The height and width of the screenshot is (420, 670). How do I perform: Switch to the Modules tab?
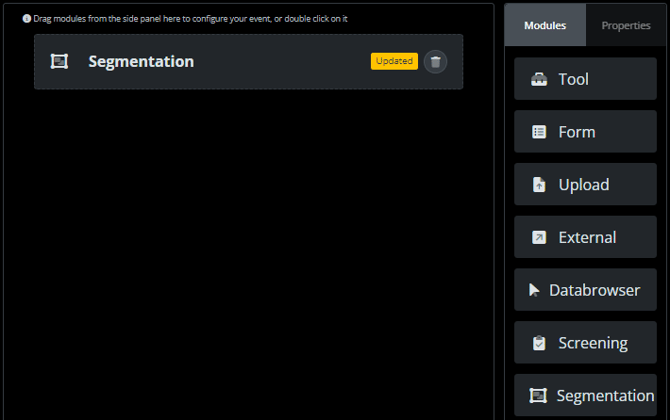(x=545, y=25)
